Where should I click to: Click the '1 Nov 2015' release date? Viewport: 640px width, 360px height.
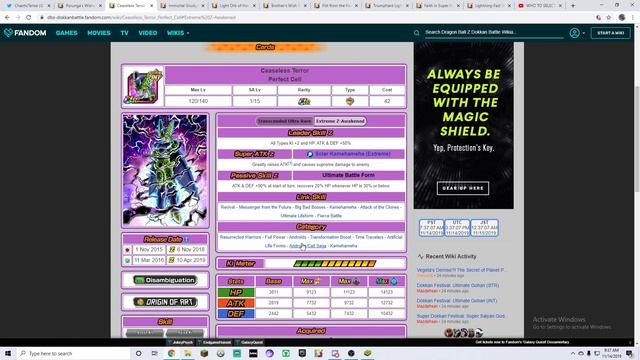149,249
